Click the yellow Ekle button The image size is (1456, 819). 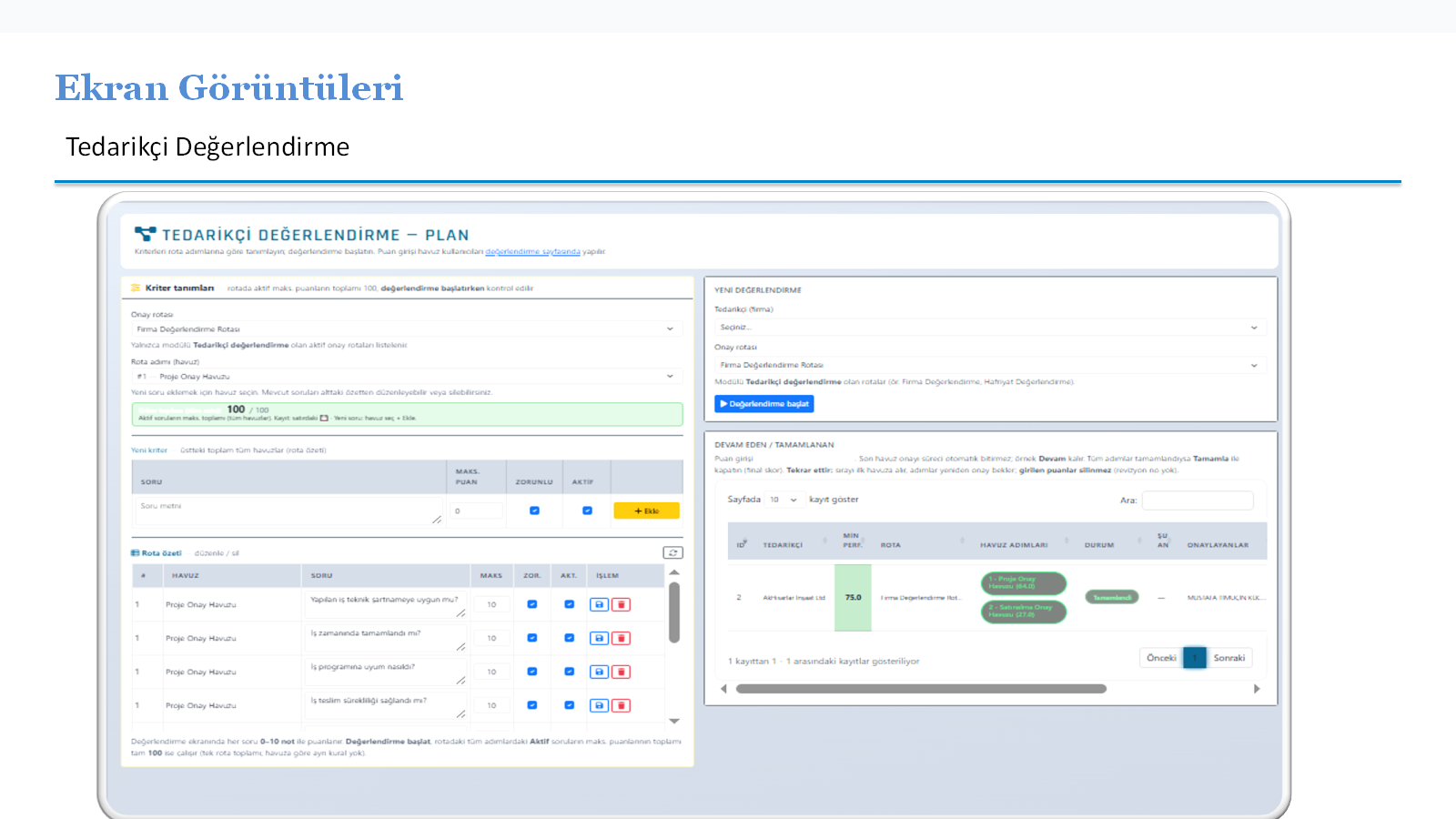tap(646, 511)
